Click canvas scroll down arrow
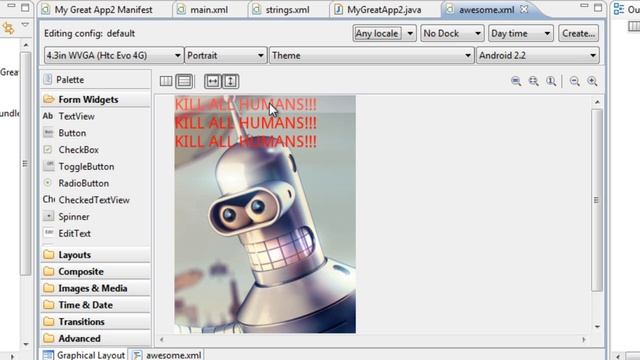 (597, 327)
